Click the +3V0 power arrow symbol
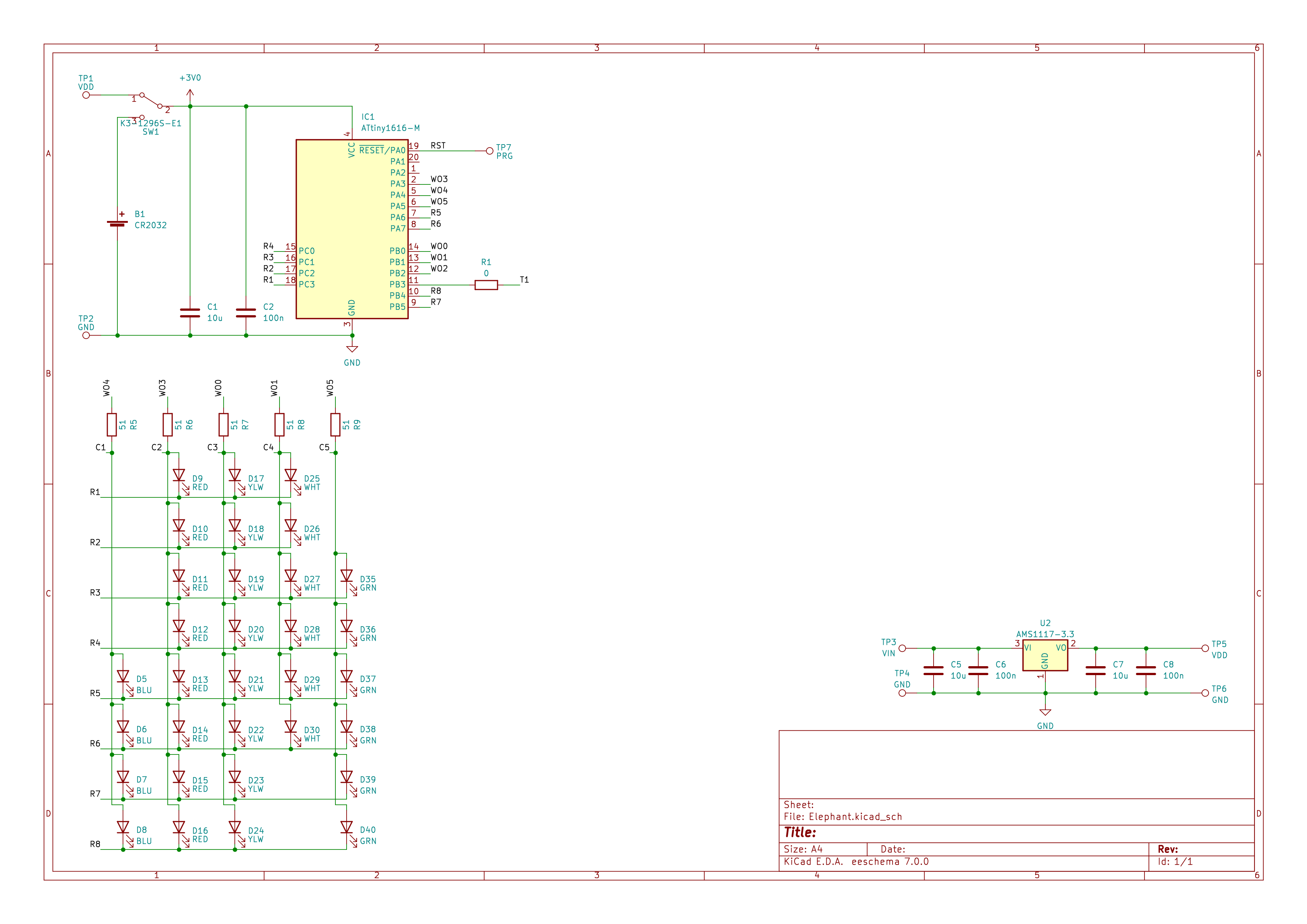1307x924 pixels. [190, 93]
